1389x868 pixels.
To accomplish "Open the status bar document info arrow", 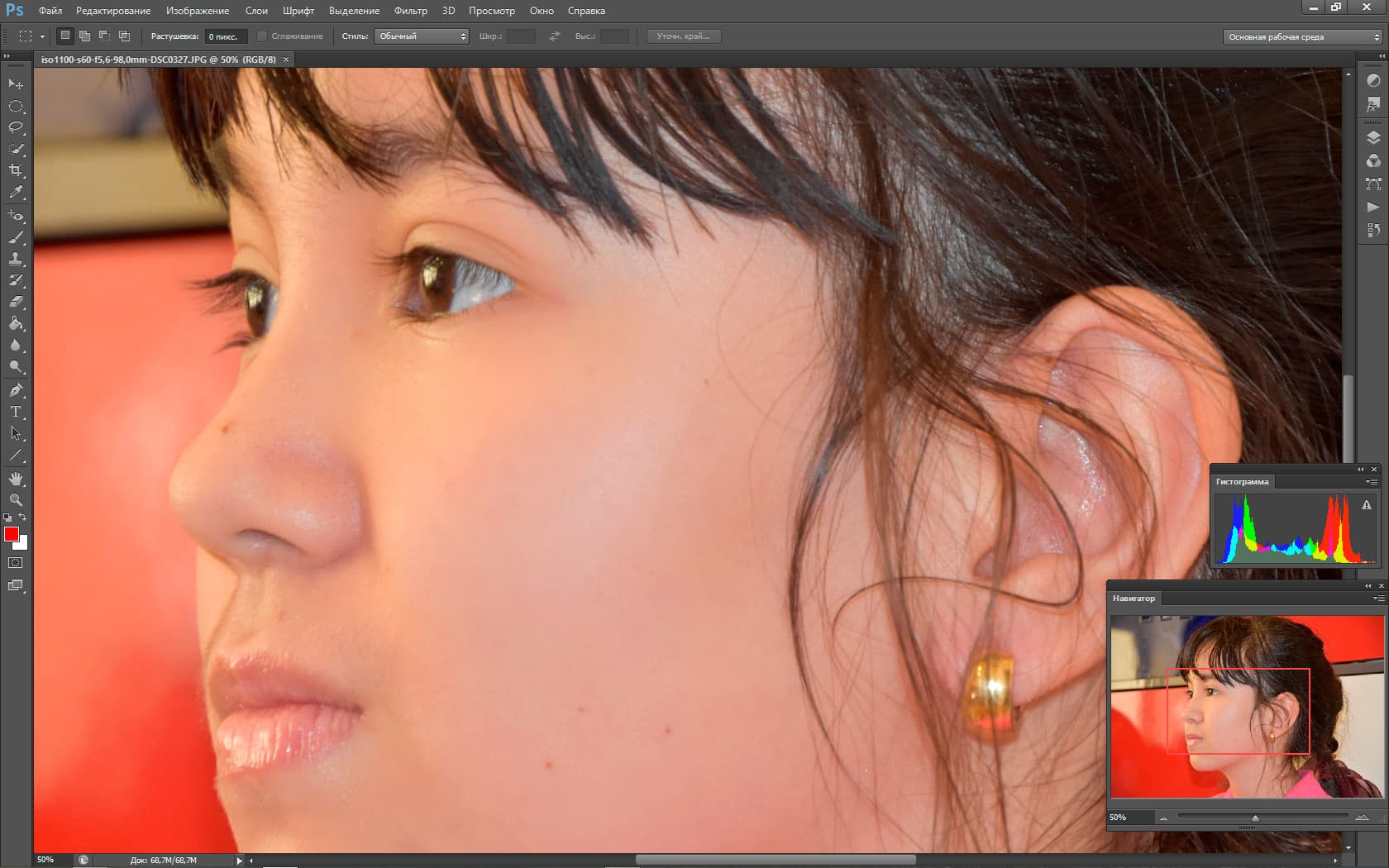I will click(240, 861).
